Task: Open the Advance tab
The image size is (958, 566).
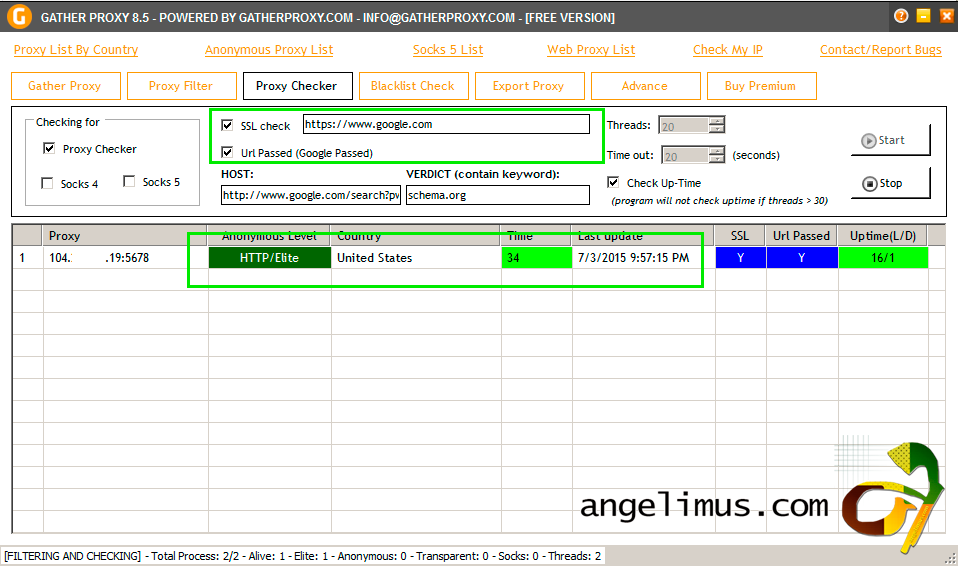Action: click(x=646, y=86)
